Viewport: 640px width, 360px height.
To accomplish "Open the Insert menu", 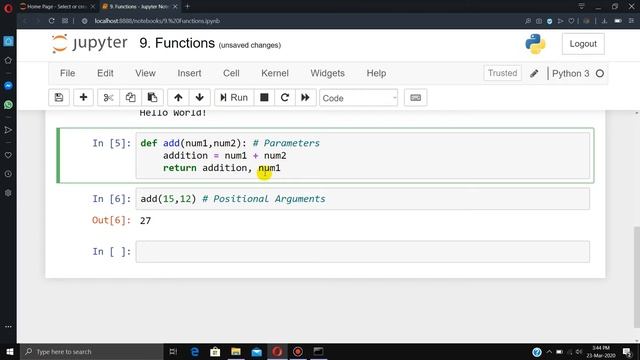I will 189,73.
